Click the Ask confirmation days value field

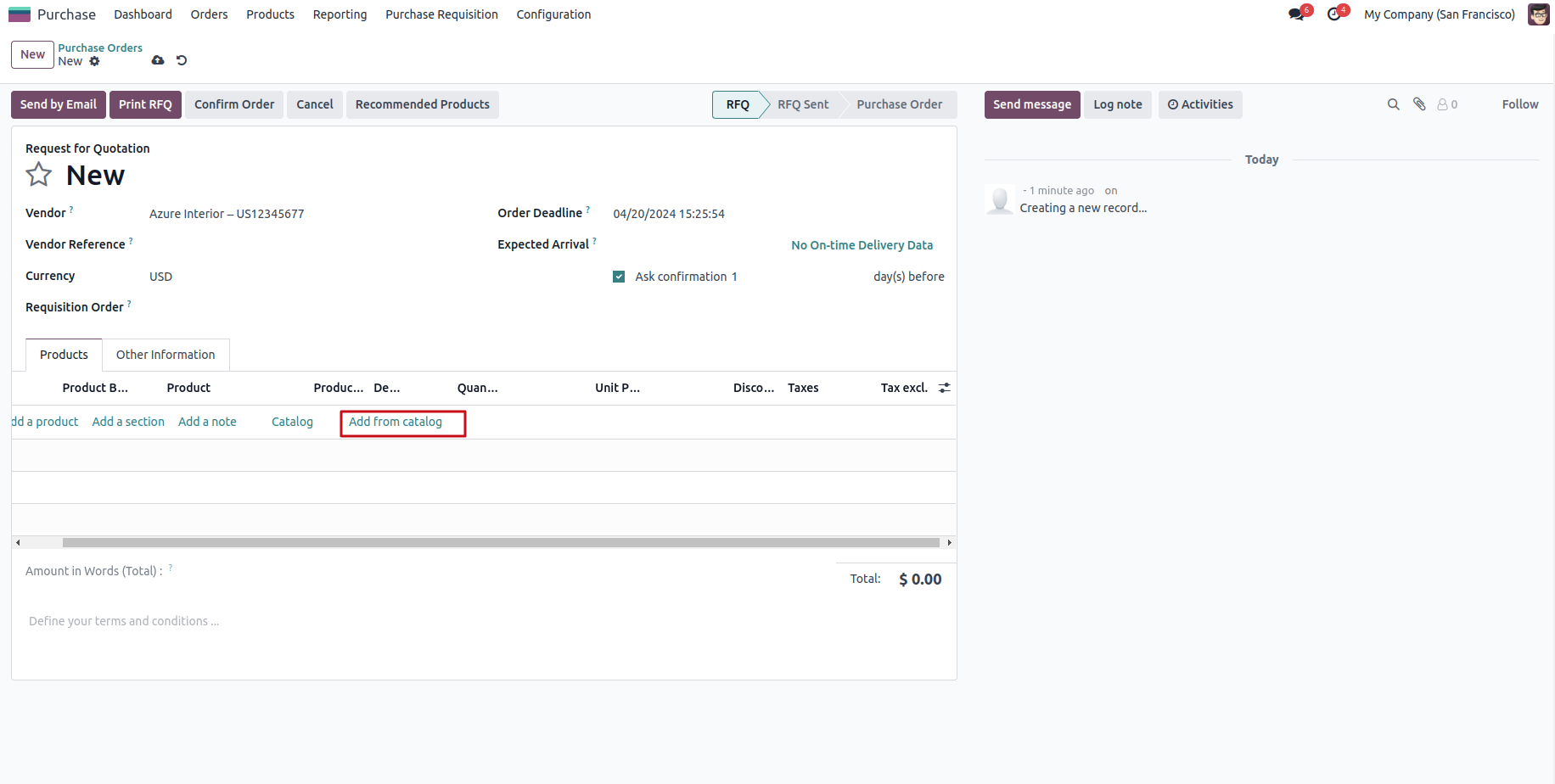pos(798,277)
